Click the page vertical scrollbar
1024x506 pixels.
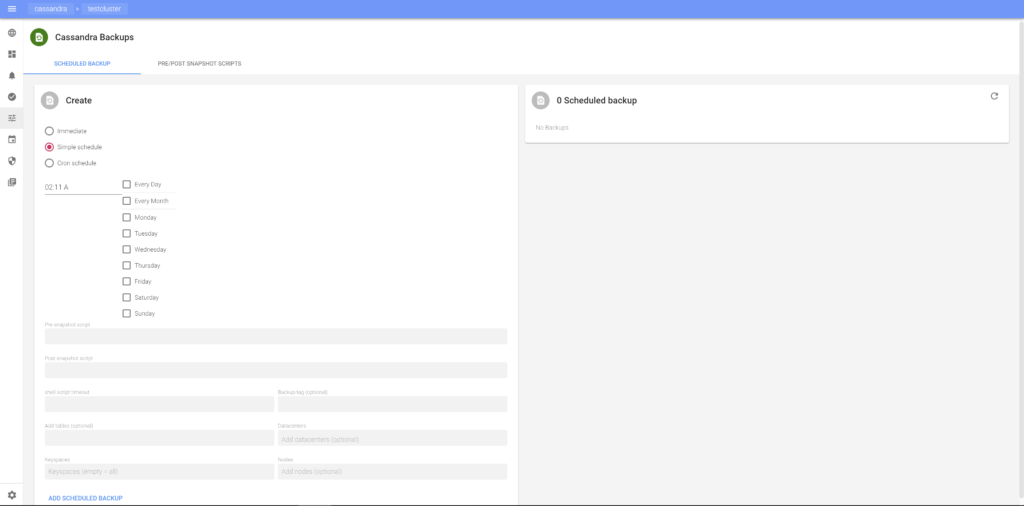(1021, 261)
